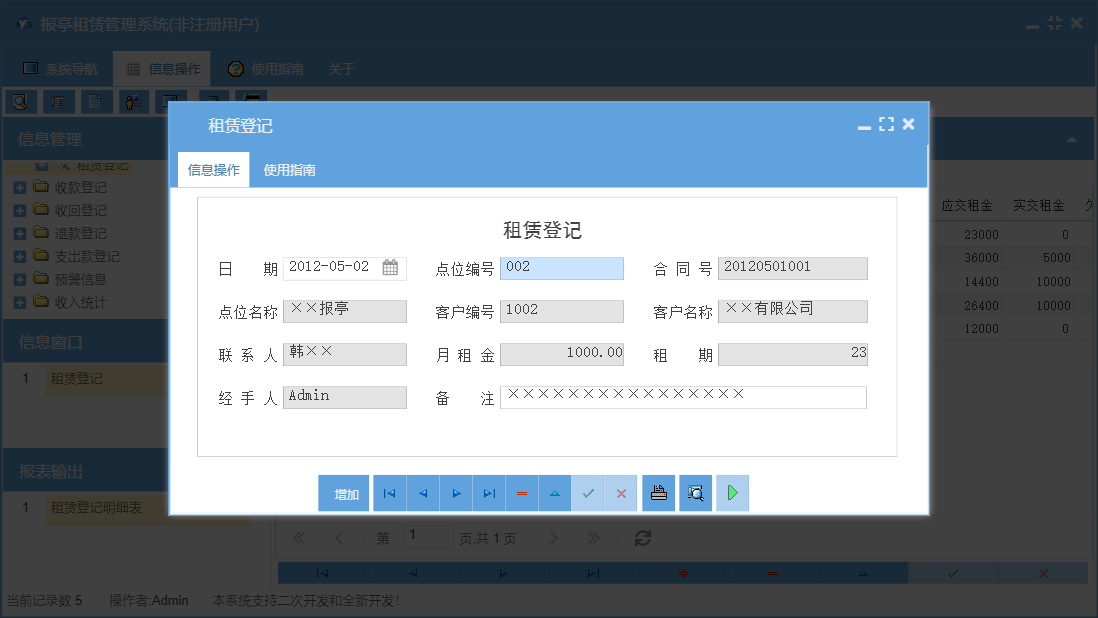Jump to first record using the navigator
1098x618 pixels.
coord(389,492)
